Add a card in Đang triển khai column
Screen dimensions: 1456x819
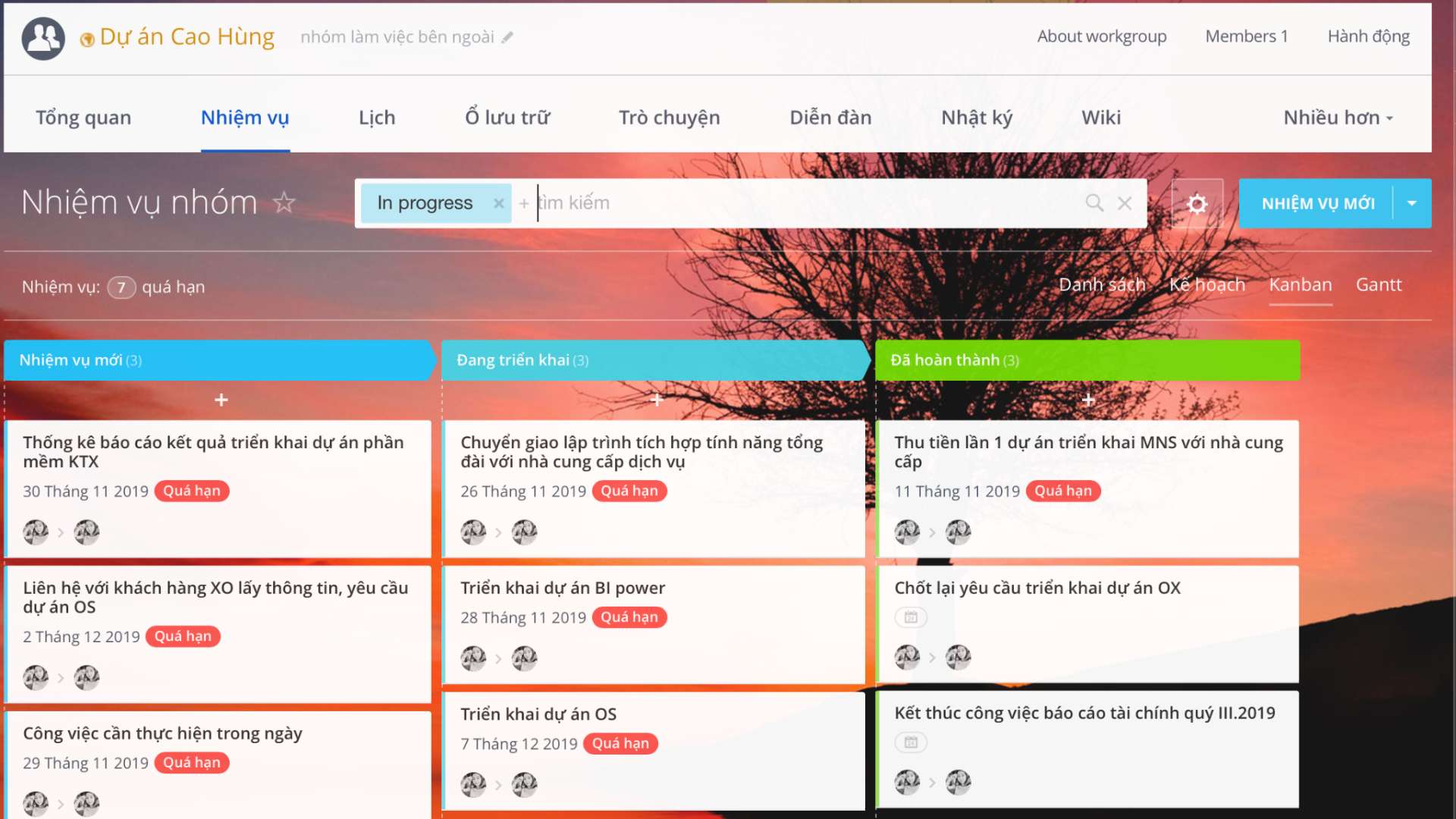click(657, 400)
